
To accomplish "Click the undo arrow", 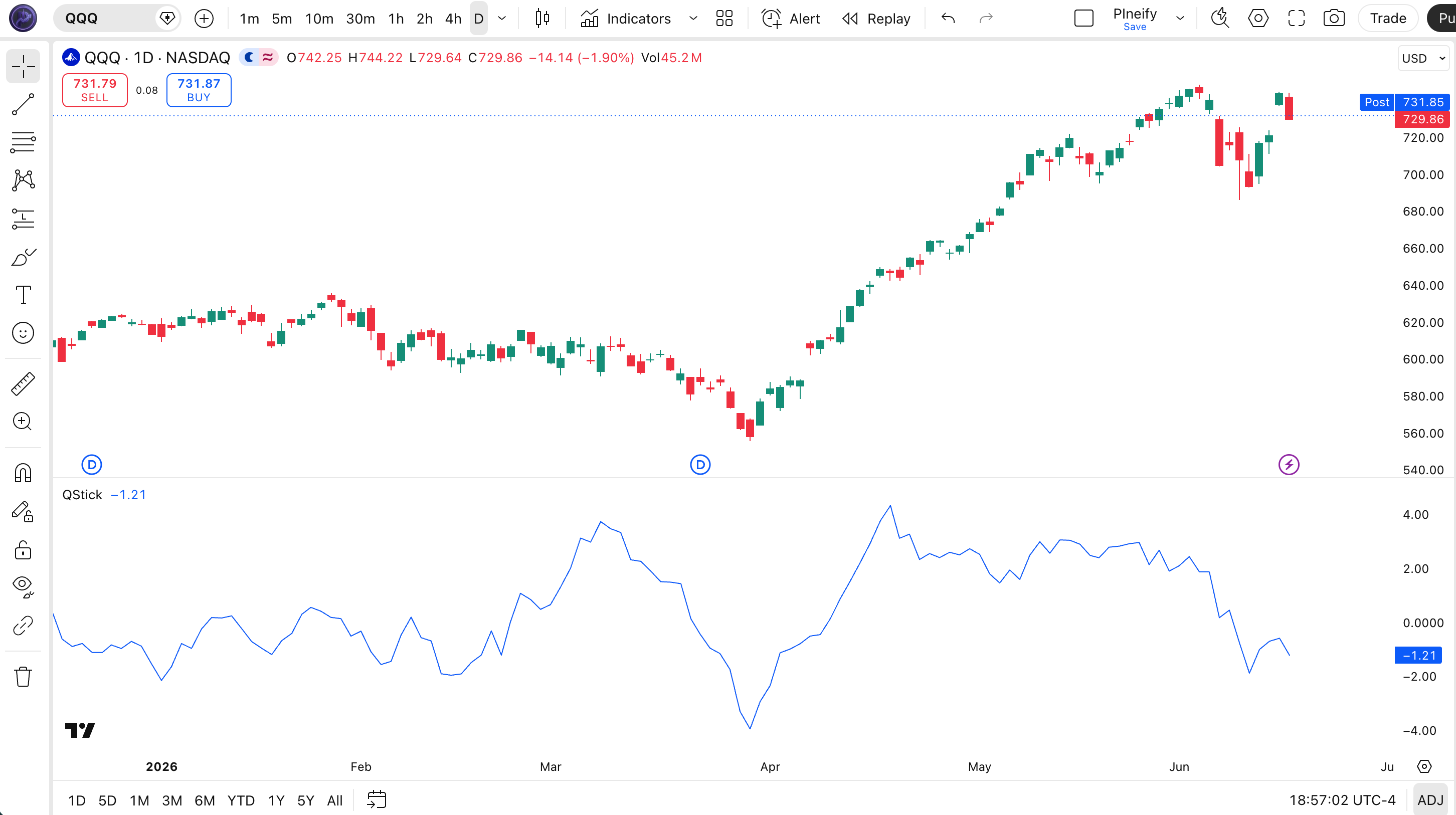I will click(948, 19).
